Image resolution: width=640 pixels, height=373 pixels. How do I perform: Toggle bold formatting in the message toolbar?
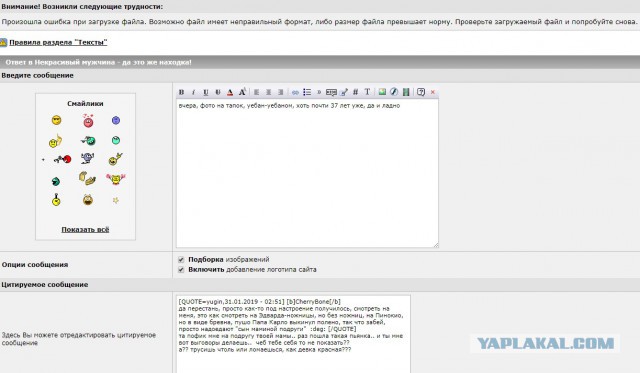182,92
